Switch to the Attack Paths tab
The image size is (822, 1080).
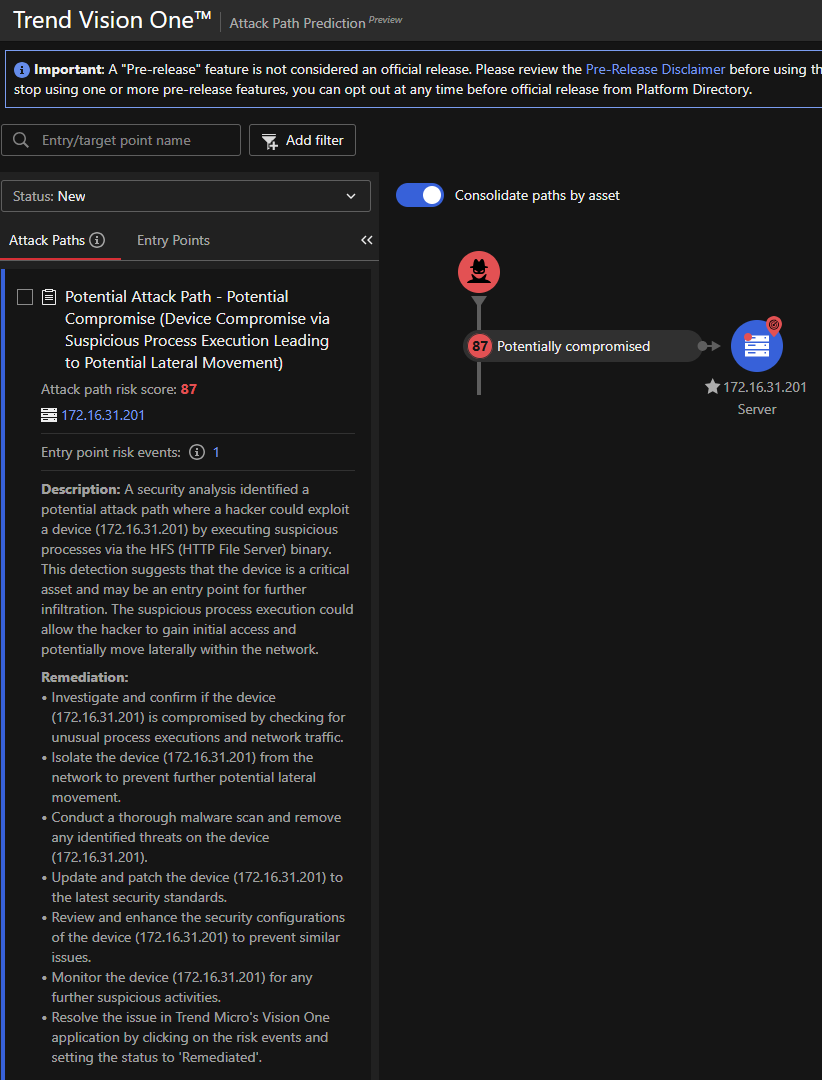[47, 240]
